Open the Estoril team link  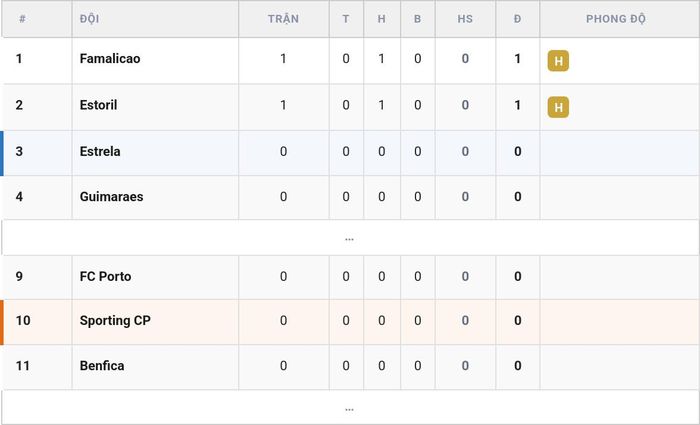pos(98,105)
